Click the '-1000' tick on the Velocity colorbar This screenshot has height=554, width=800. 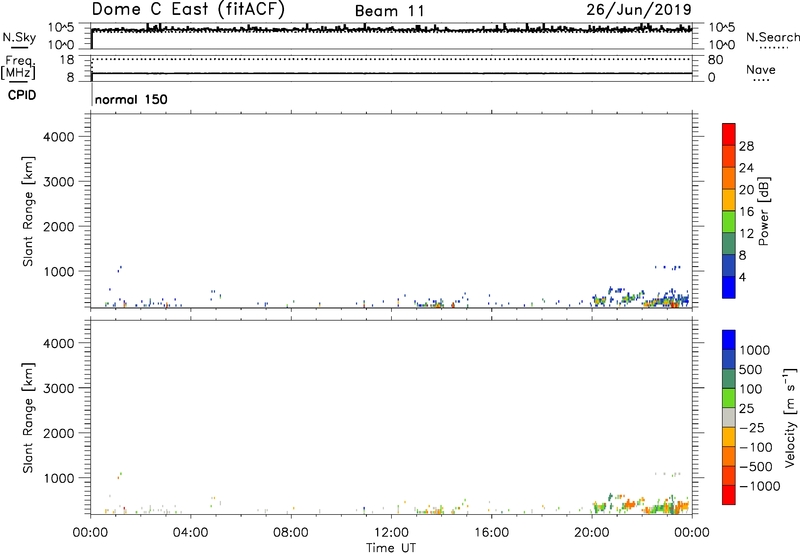coord(759,486)
